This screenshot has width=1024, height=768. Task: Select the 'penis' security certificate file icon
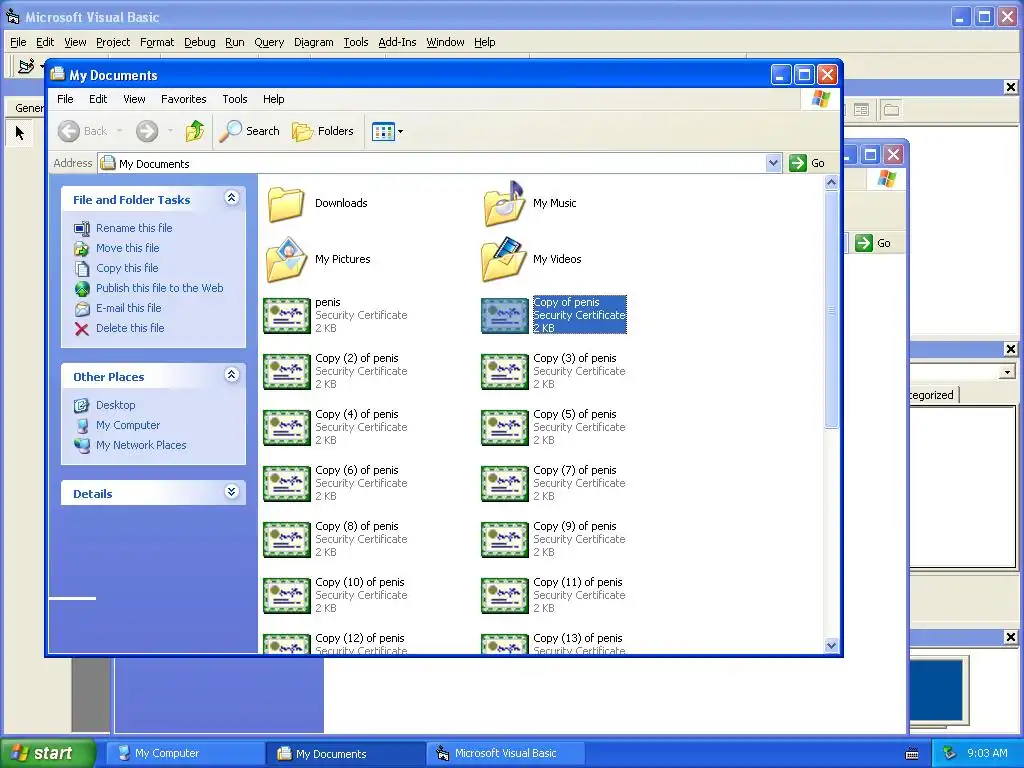point(287,315)
